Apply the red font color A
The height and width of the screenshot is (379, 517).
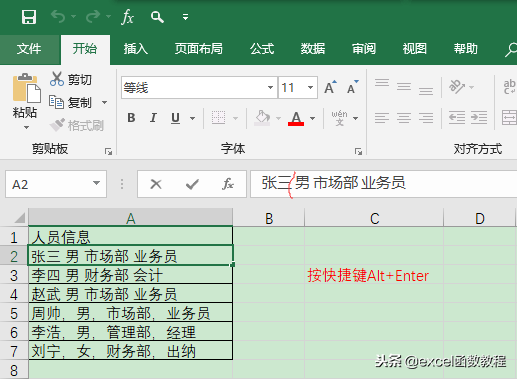[x=296, y=118]
